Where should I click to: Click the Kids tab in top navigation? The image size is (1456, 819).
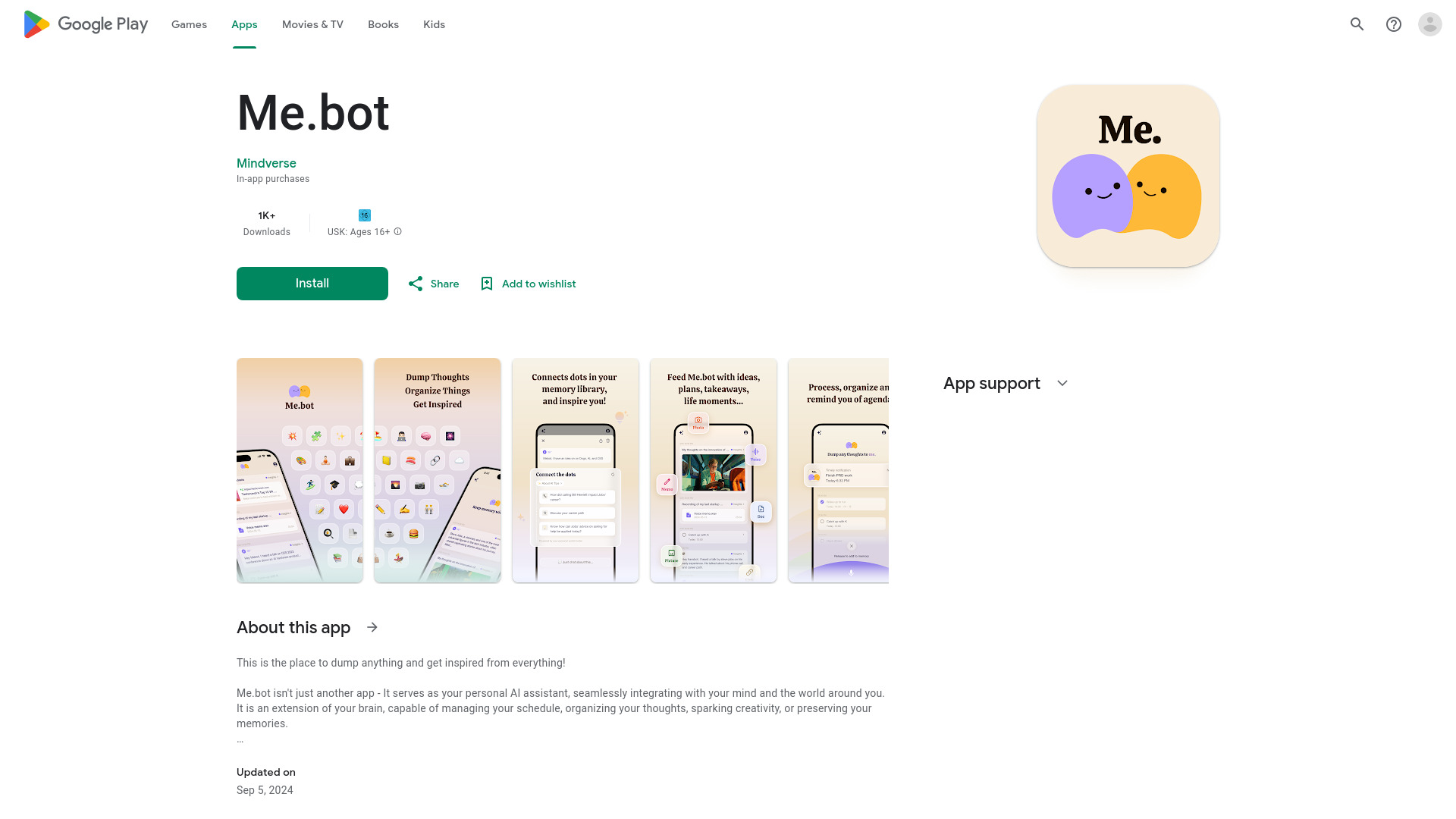[434, 24]
